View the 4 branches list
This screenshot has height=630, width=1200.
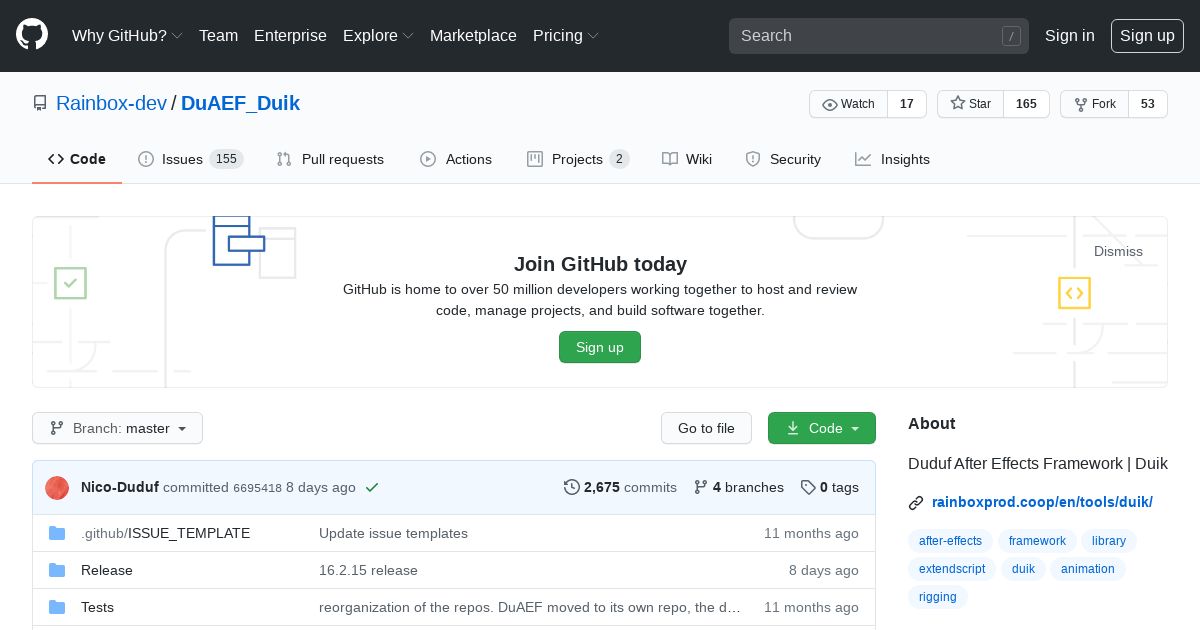click(x=739, y=487)
